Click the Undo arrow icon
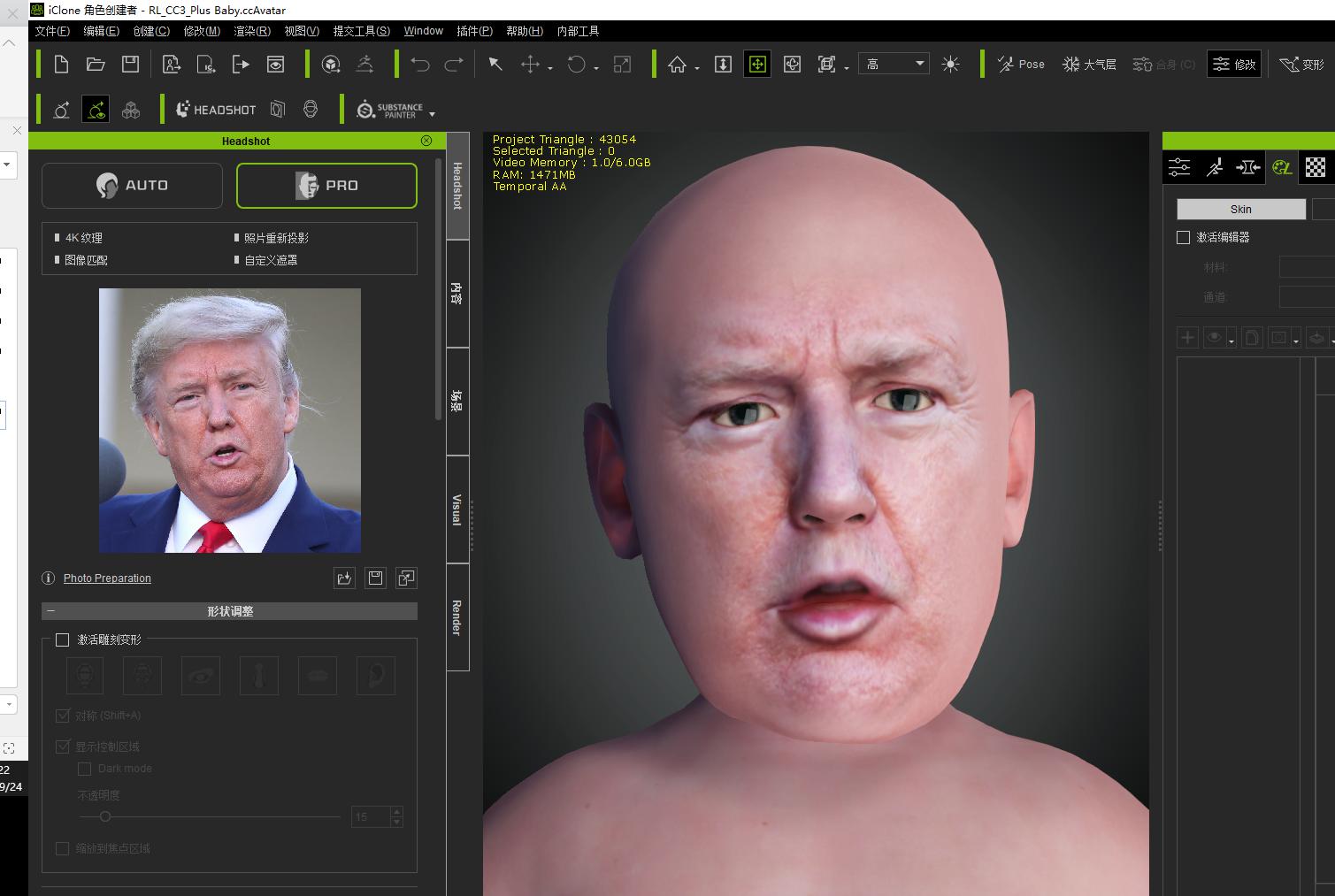Viewport: 1335px width, 896px height. pyautogui.click(x=420, y=64)
